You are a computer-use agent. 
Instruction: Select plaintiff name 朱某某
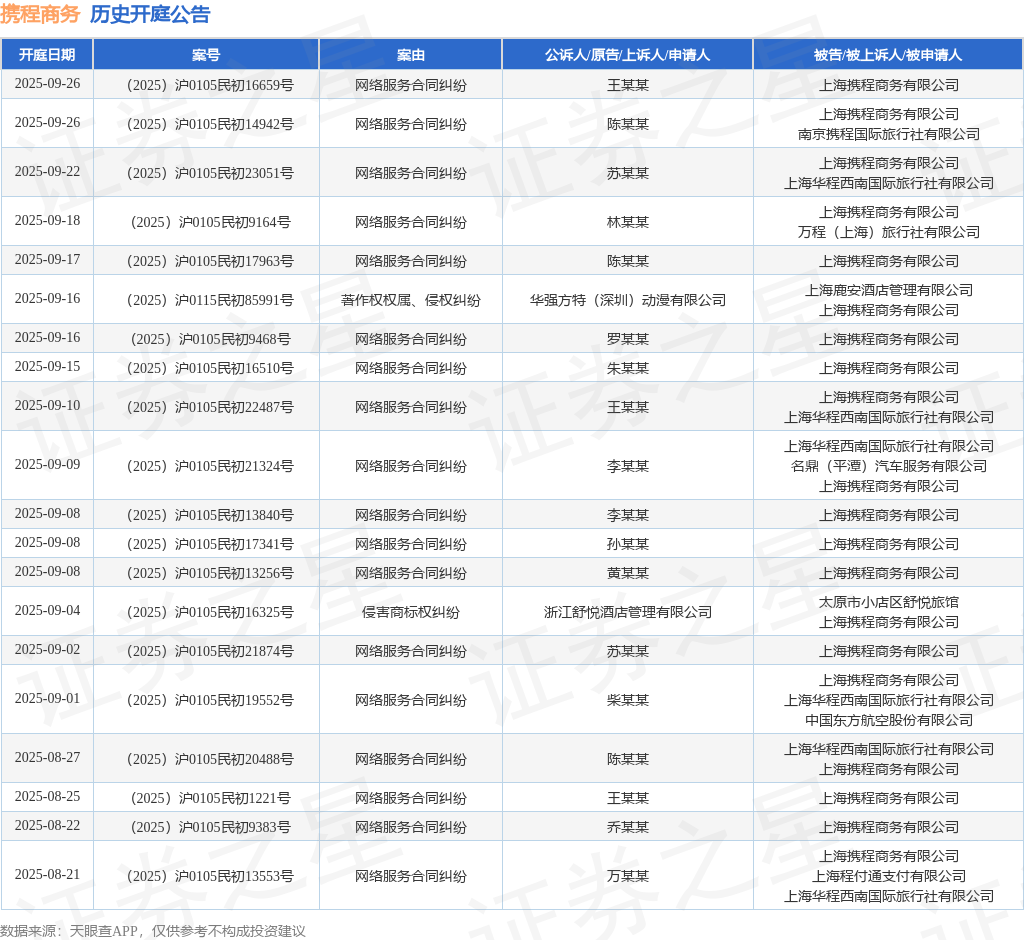(x=628, y=368)
